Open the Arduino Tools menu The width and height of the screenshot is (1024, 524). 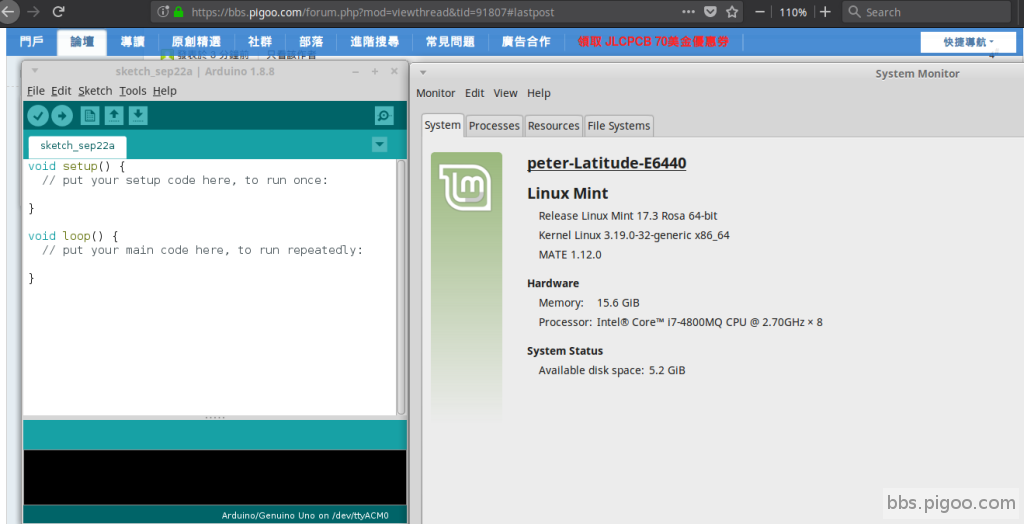tap(133, 91)
